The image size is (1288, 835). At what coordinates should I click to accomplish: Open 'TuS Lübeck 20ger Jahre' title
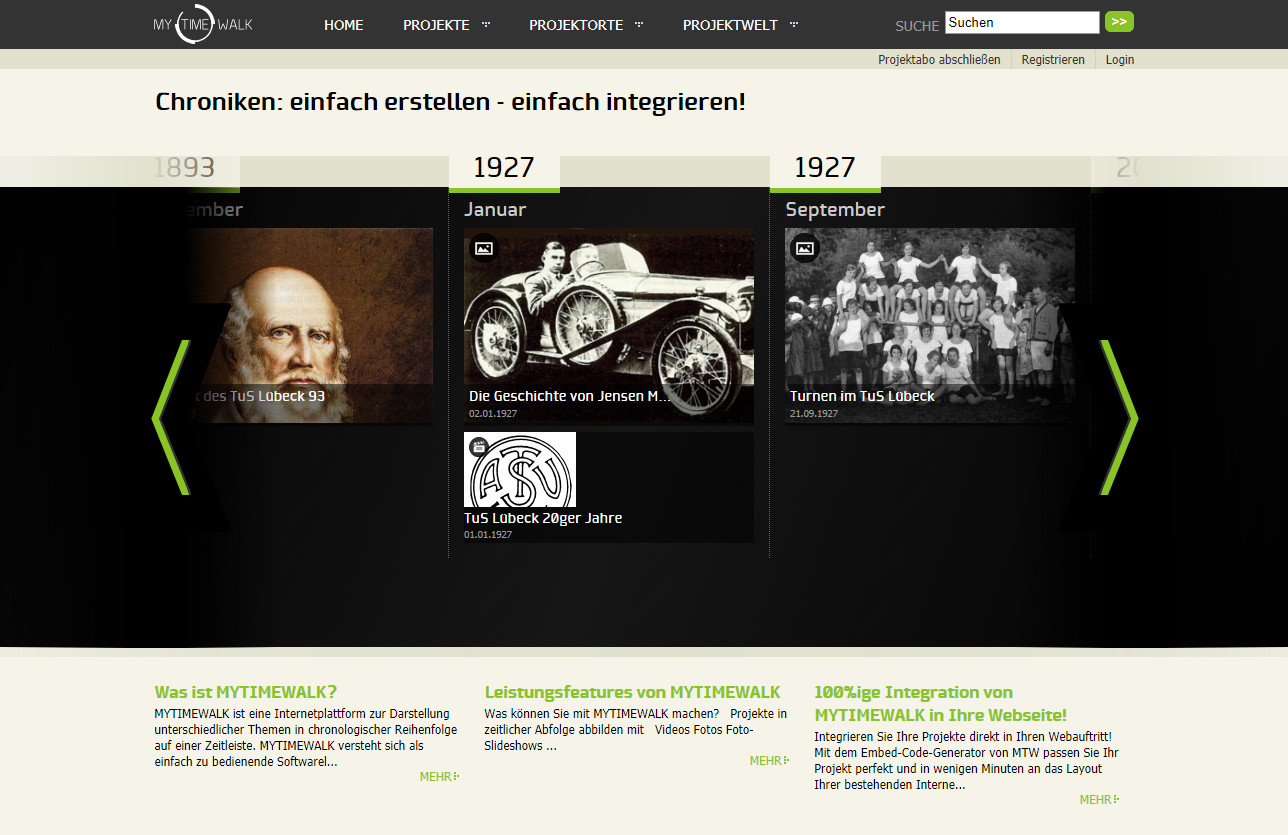click(x=543, y=518)
